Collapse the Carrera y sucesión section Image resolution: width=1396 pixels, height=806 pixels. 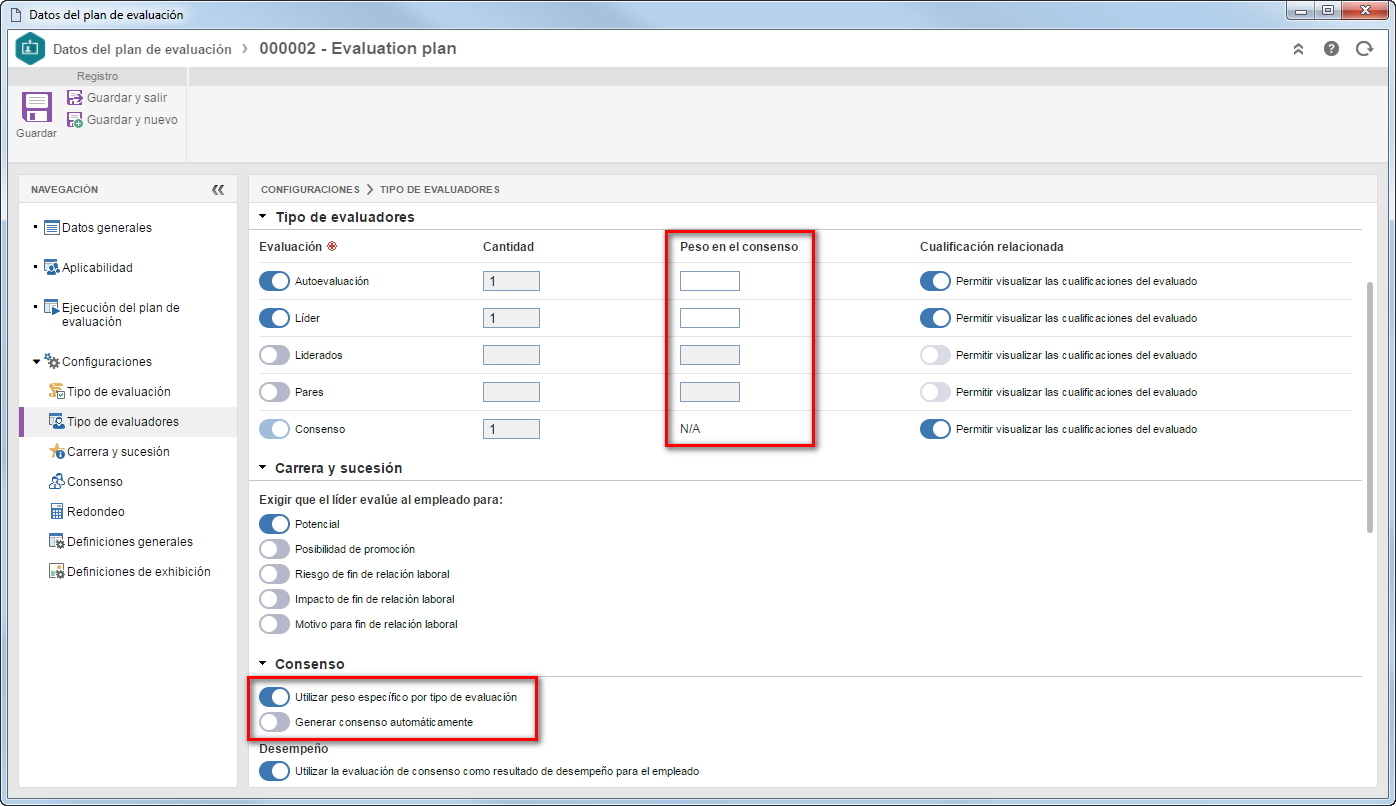[263, 468]
